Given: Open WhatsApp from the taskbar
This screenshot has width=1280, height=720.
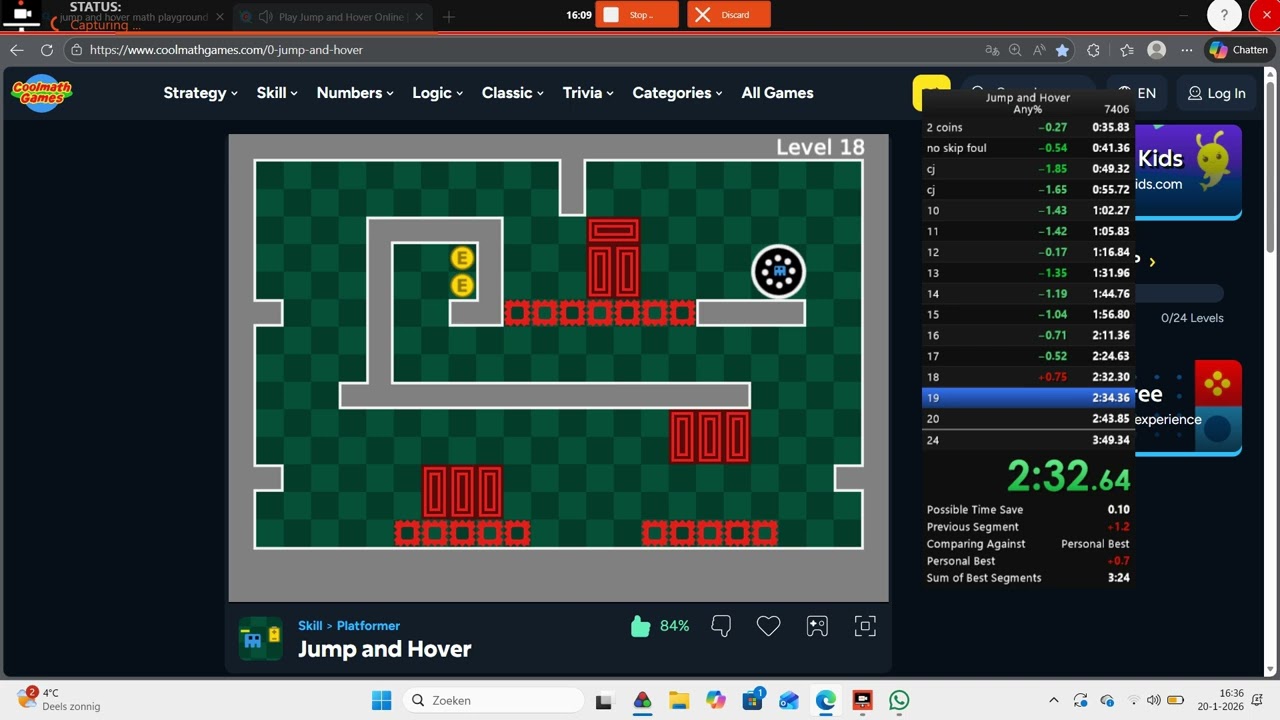Looking at the screenshot, I should click(x=899, y=700).
